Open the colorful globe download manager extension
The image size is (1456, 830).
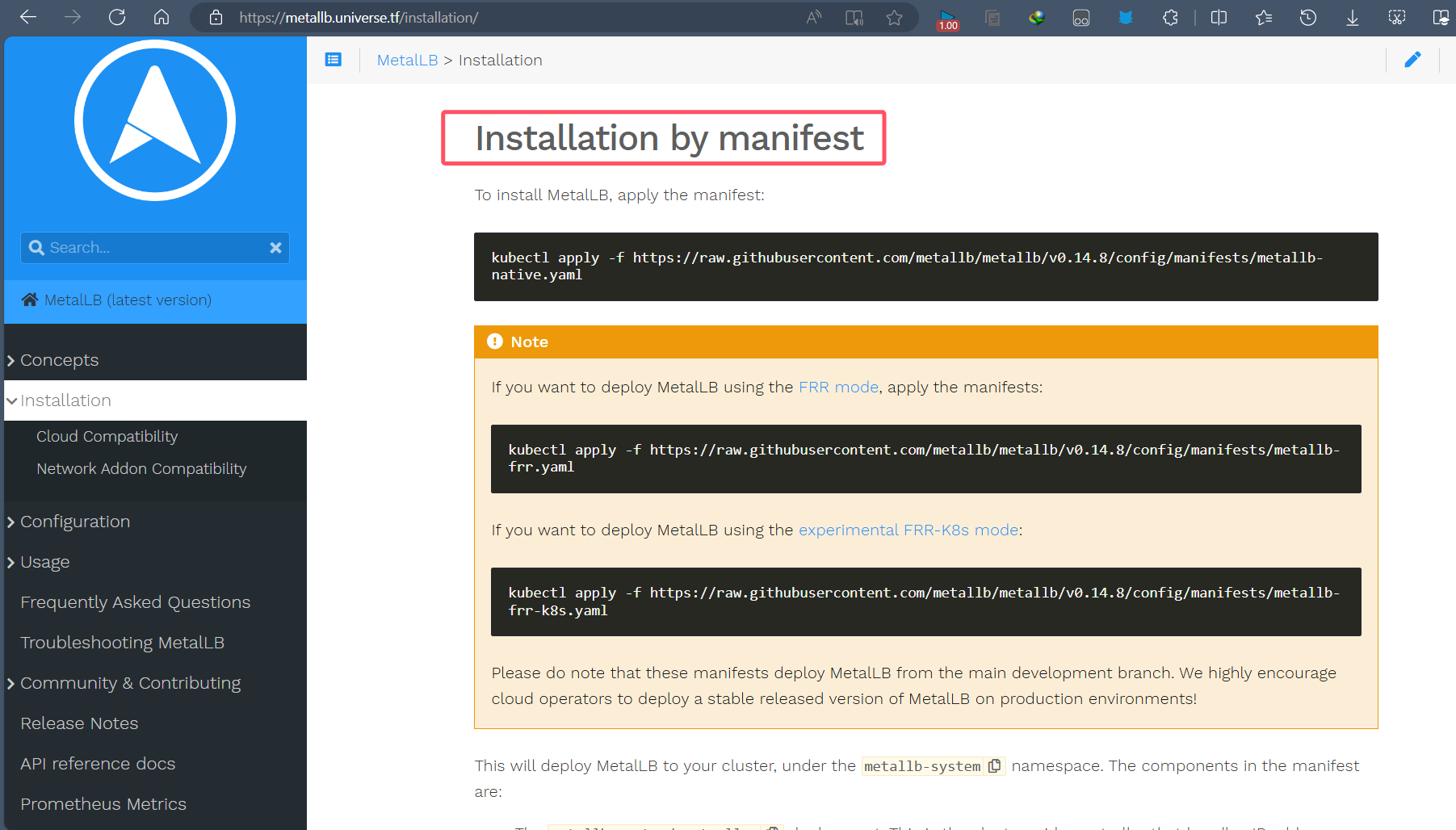(1037, 17)
